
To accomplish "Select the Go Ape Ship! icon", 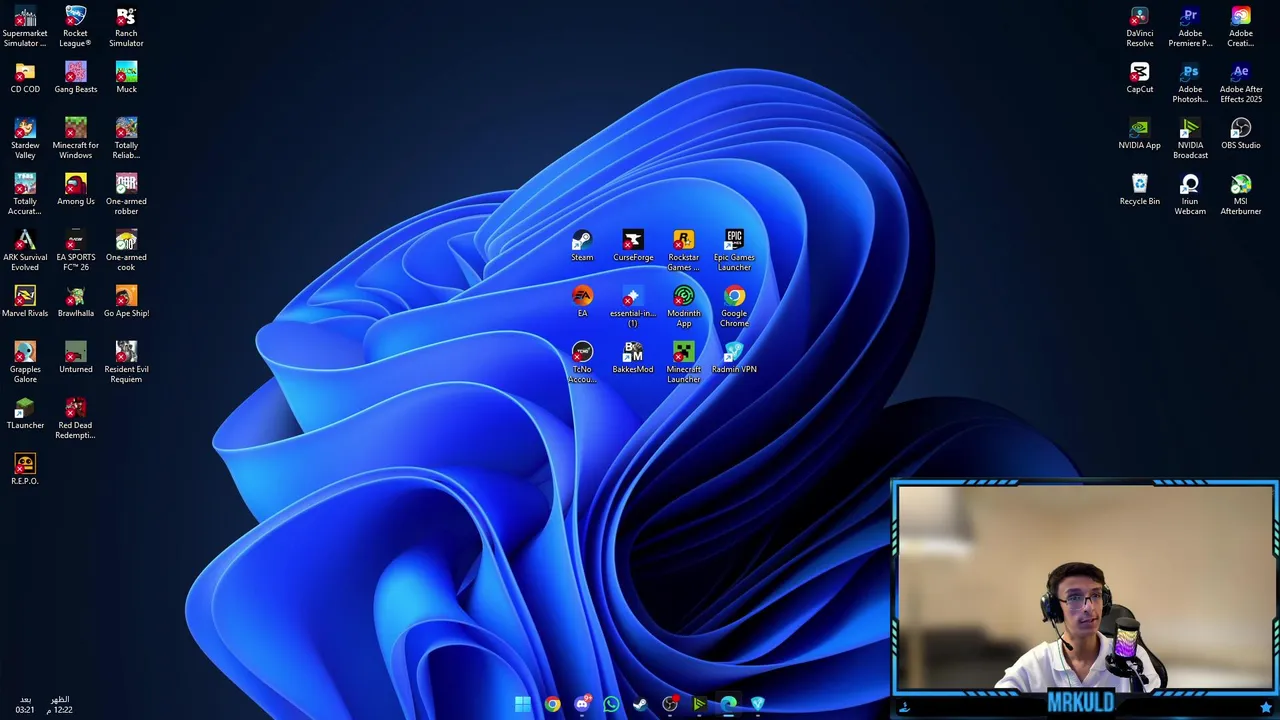I will (x=126, y=302).
